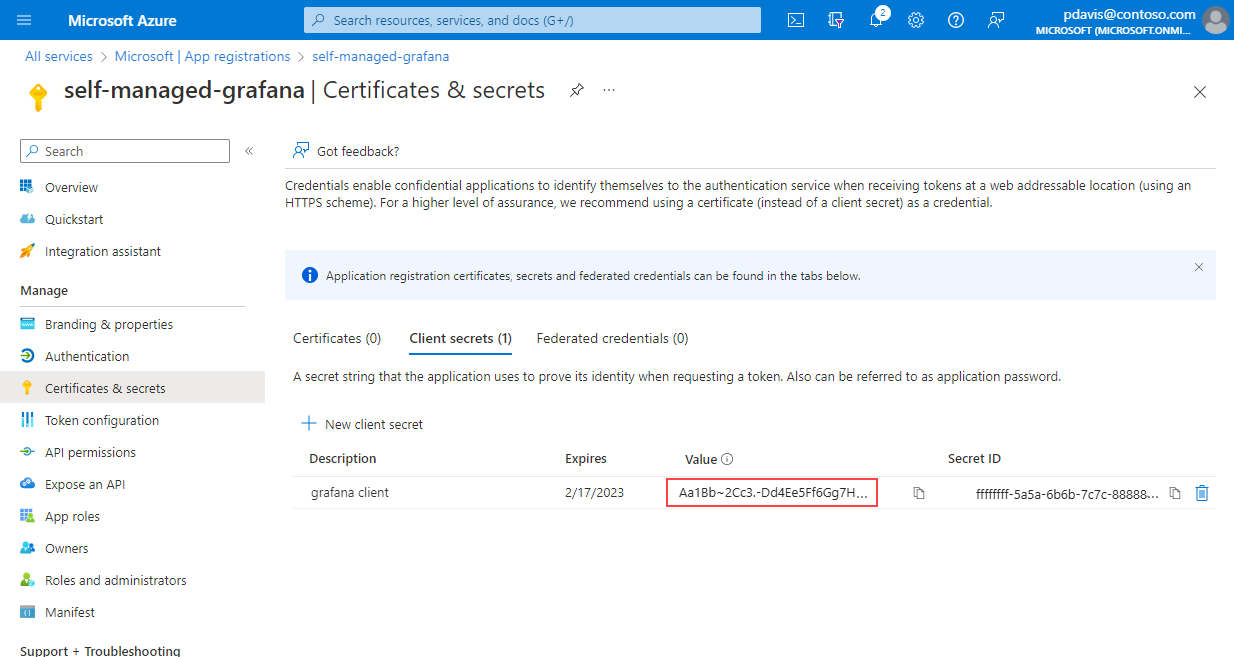Open the Cloud Shell icon in top bar
Image resolution: width=1234 pixels, height=657 pixels.
click(796, 20)
